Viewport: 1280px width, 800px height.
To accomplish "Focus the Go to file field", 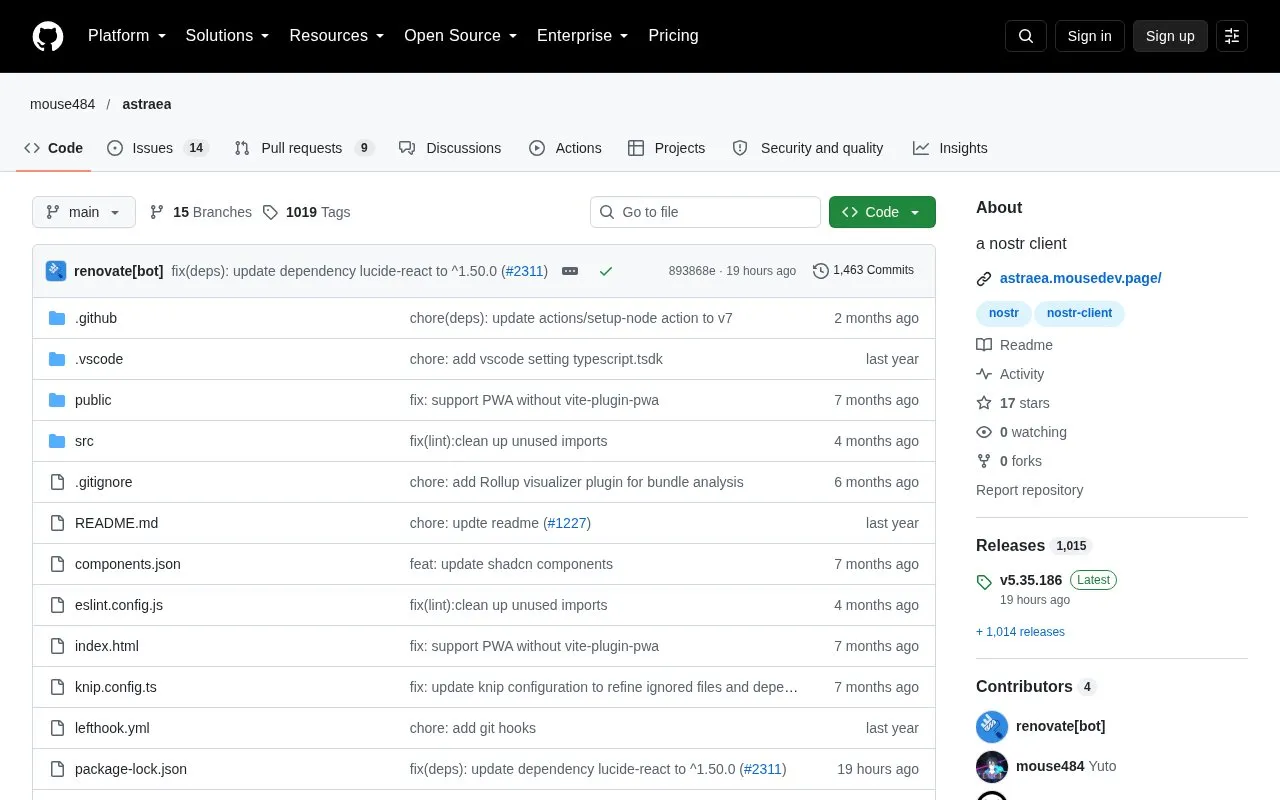I will pyautogui.click(x=705, y=212).
